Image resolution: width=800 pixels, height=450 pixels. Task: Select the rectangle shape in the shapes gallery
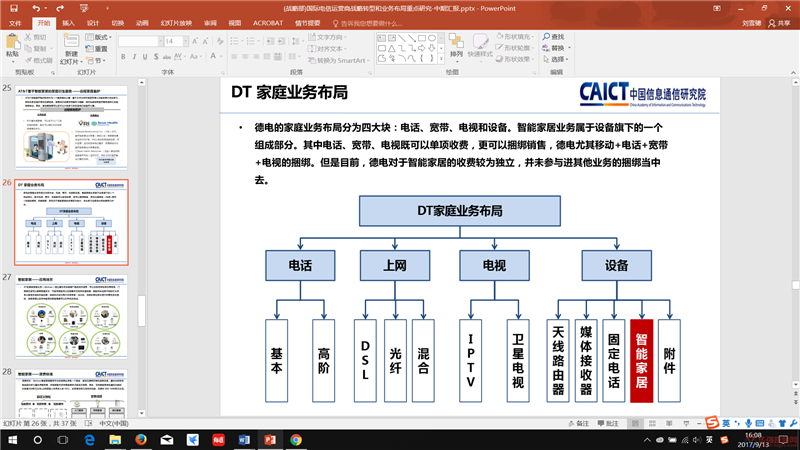point(422,38)
